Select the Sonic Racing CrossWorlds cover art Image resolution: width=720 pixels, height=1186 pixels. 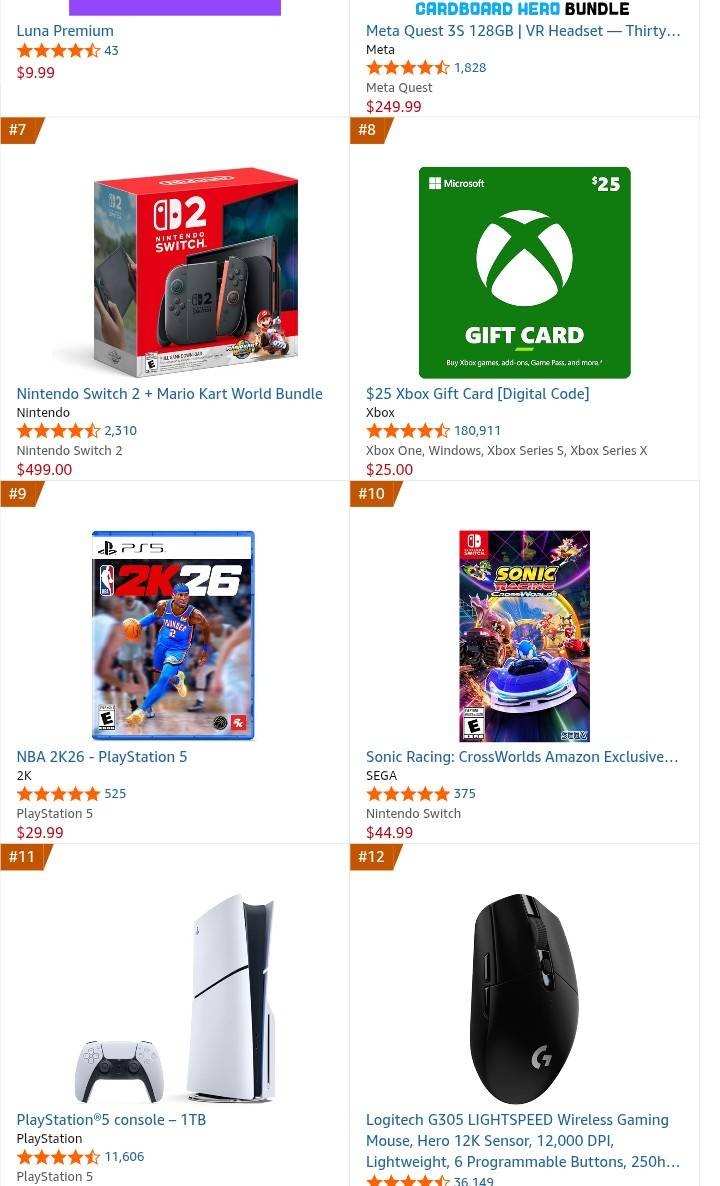(524, 635)
